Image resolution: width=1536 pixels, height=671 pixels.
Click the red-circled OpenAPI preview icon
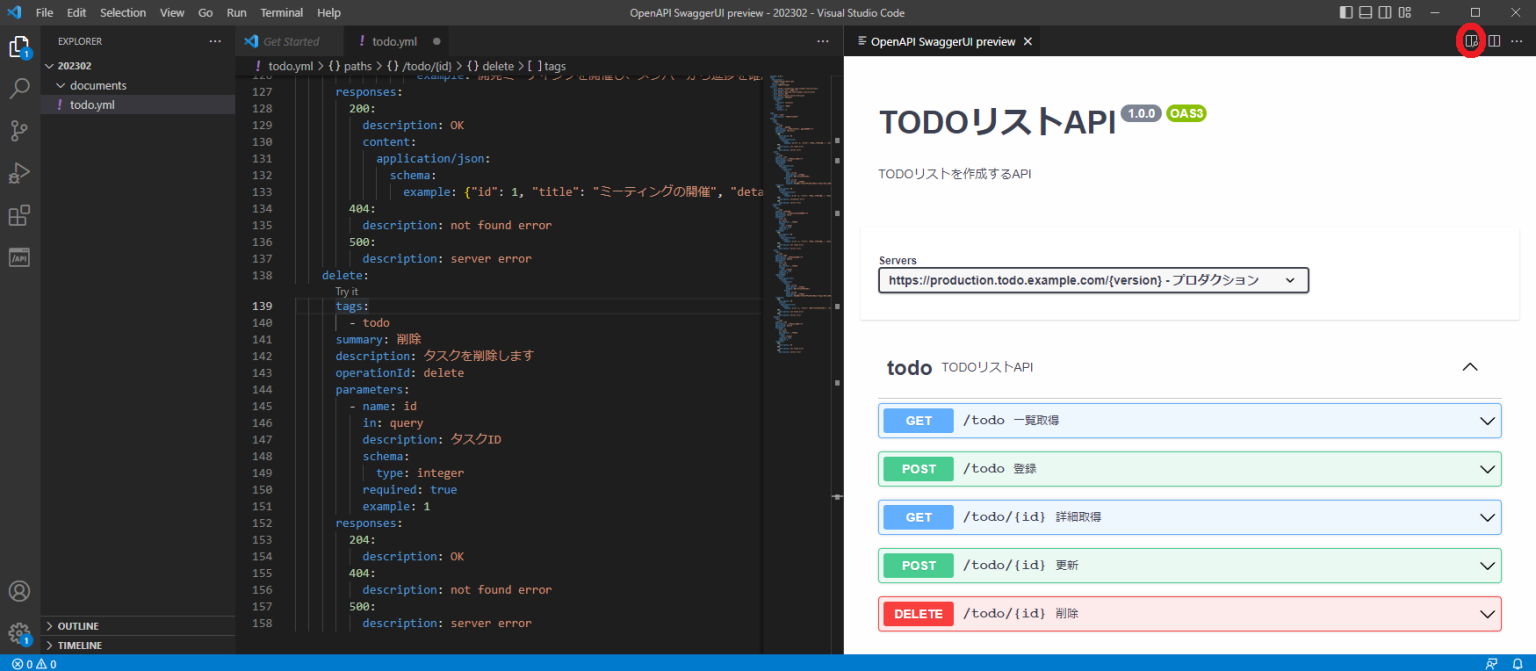1471,40
